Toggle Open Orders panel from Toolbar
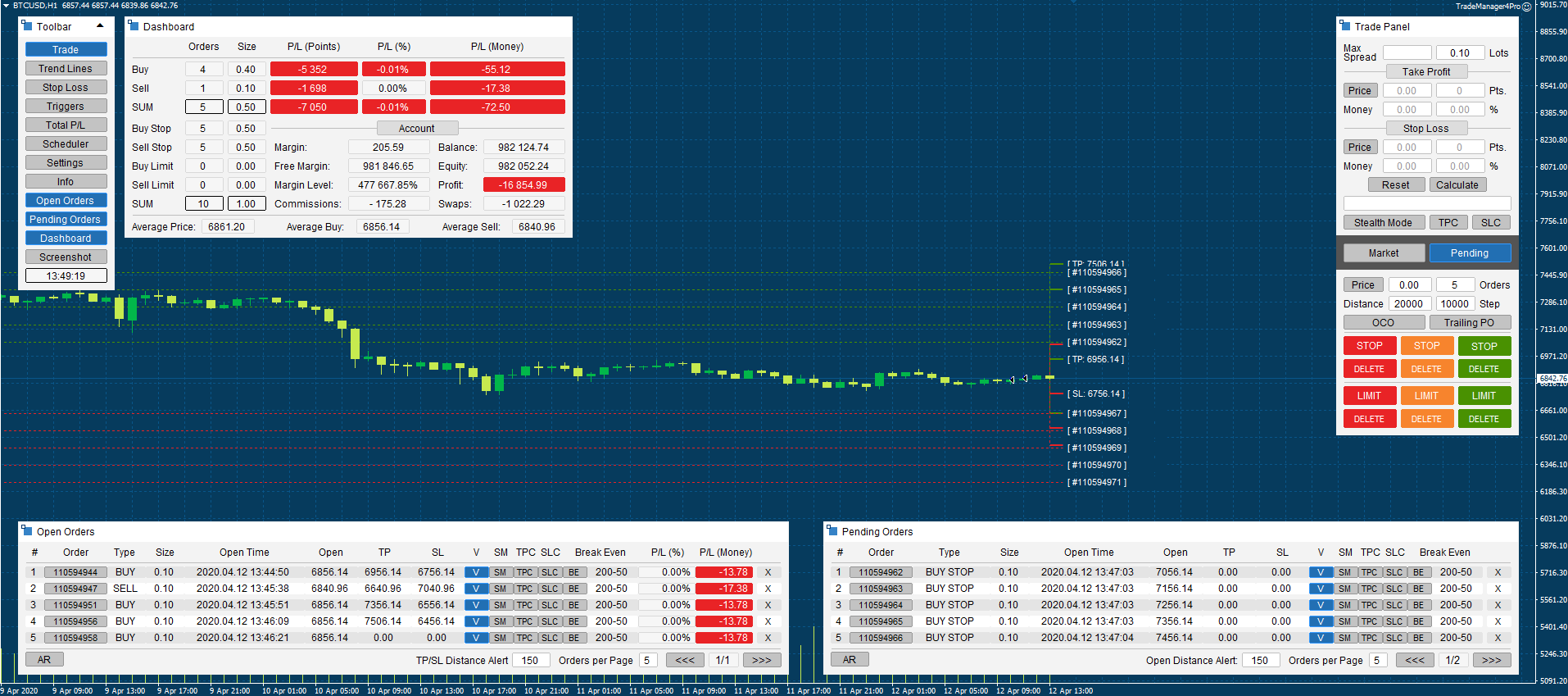 66,201
